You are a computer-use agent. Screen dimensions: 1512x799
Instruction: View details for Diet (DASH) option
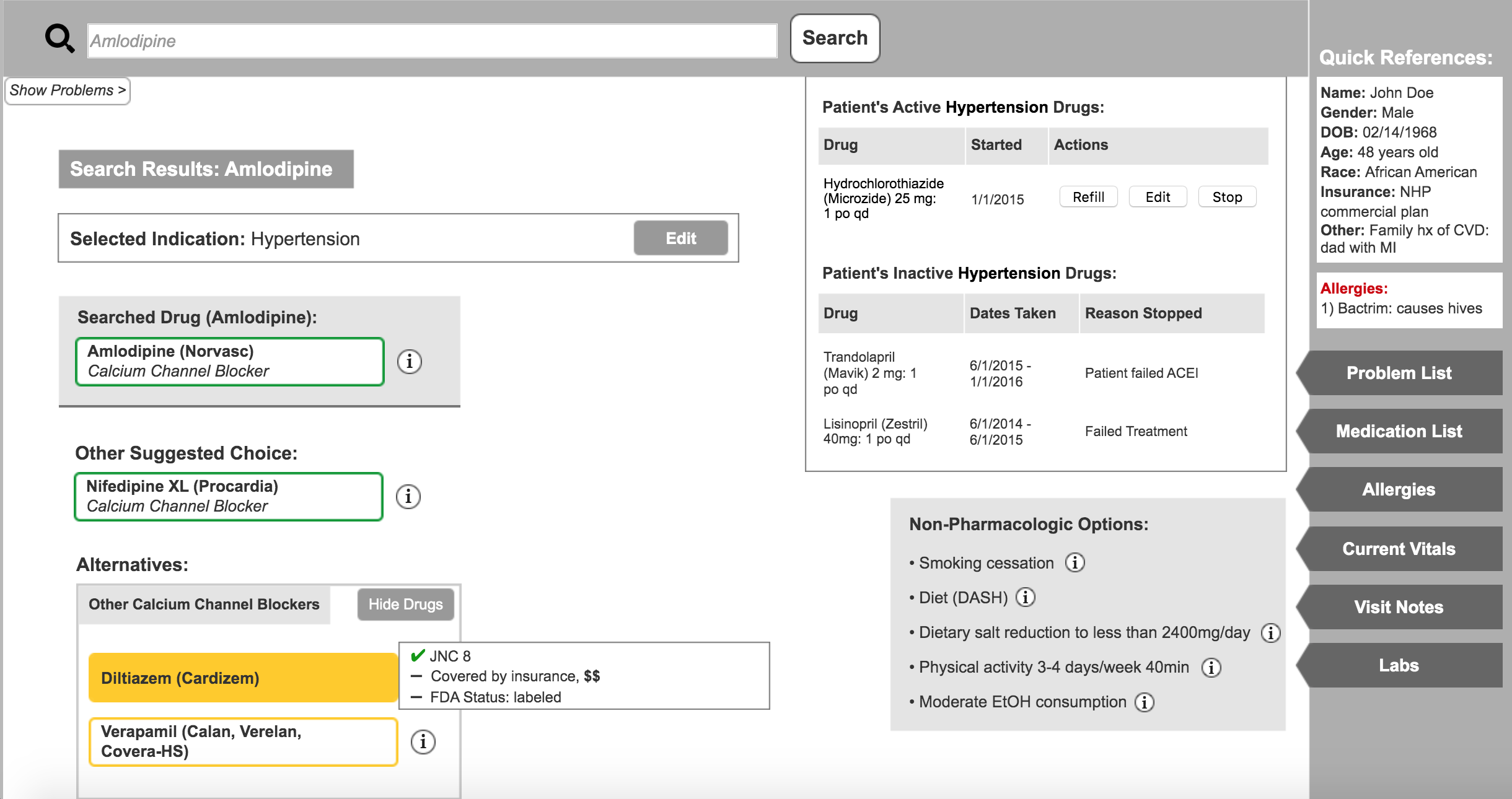[x=1026, y=598]
